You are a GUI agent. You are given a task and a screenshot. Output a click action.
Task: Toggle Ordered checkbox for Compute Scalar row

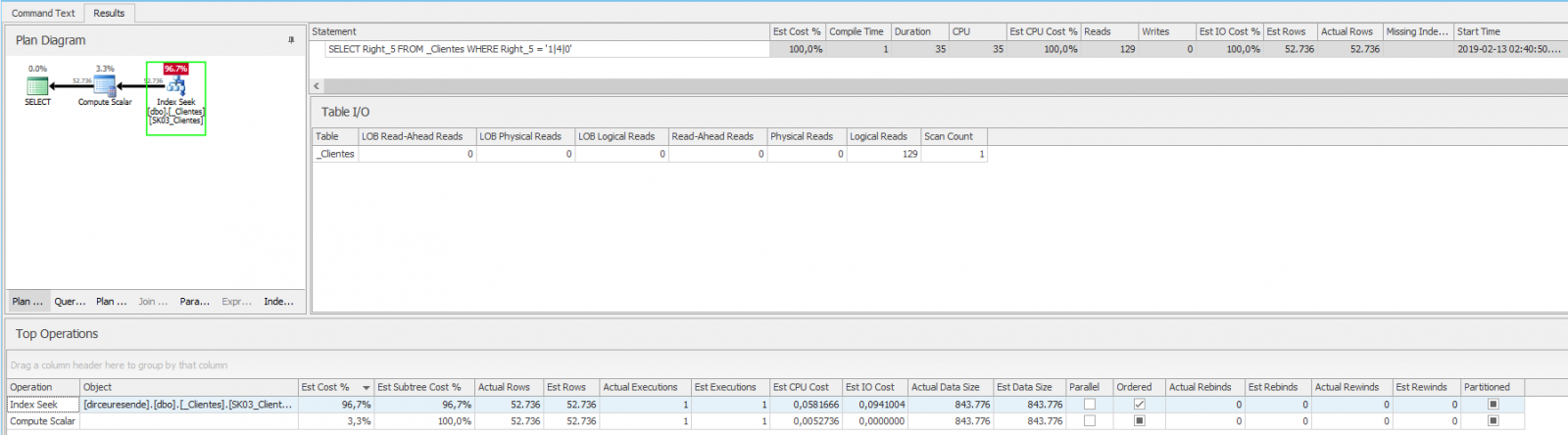pyautogui.click(x=1139, y=421)
